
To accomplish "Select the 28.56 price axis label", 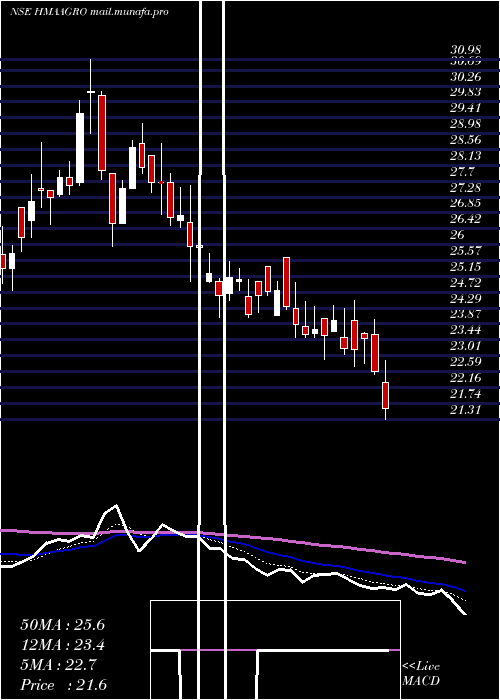I will [466, 140].
